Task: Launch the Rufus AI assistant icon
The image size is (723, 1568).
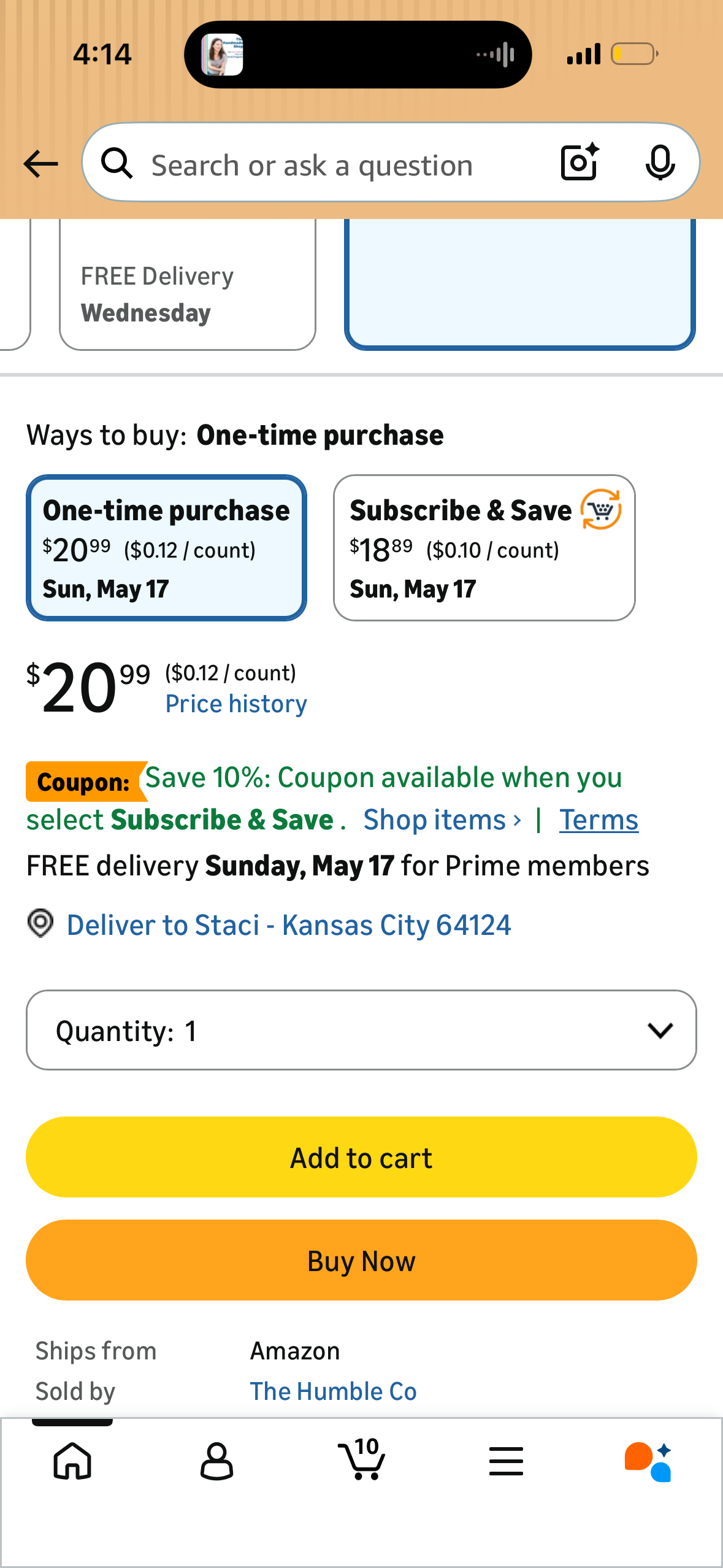Action: pos(649,1461)
